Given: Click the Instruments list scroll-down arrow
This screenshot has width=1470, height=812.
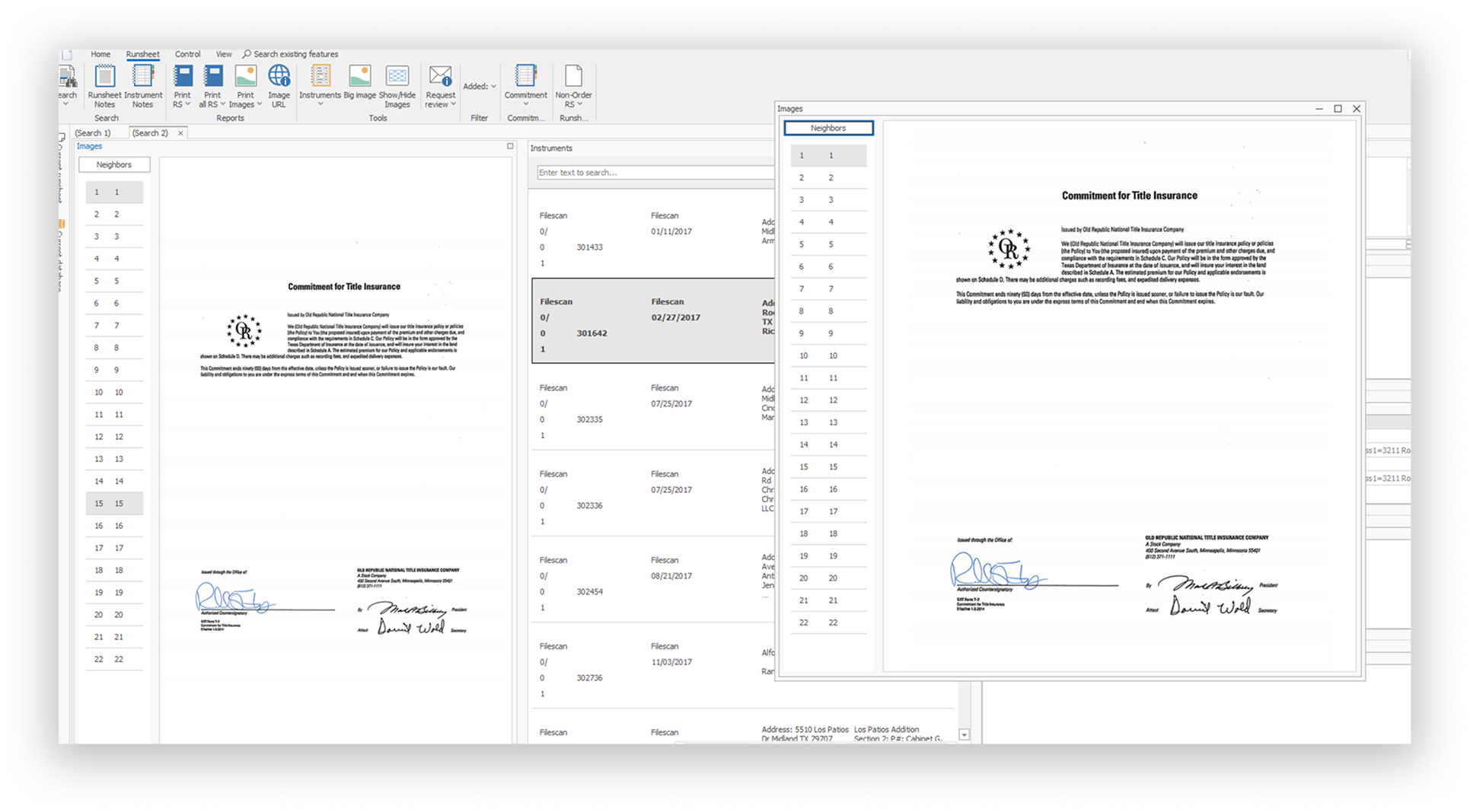Looking at the screenshot, I should point(964,735).
